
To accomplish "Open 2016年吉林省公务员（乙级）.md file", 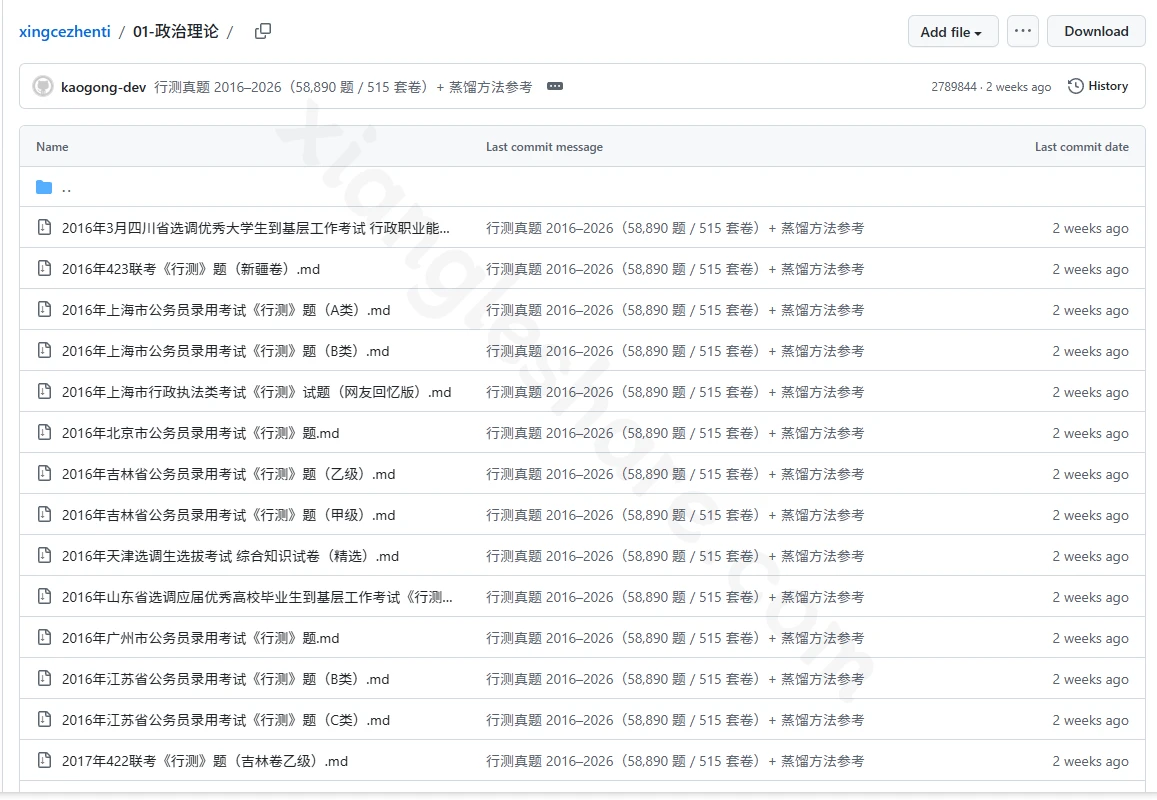I will 228,475.
